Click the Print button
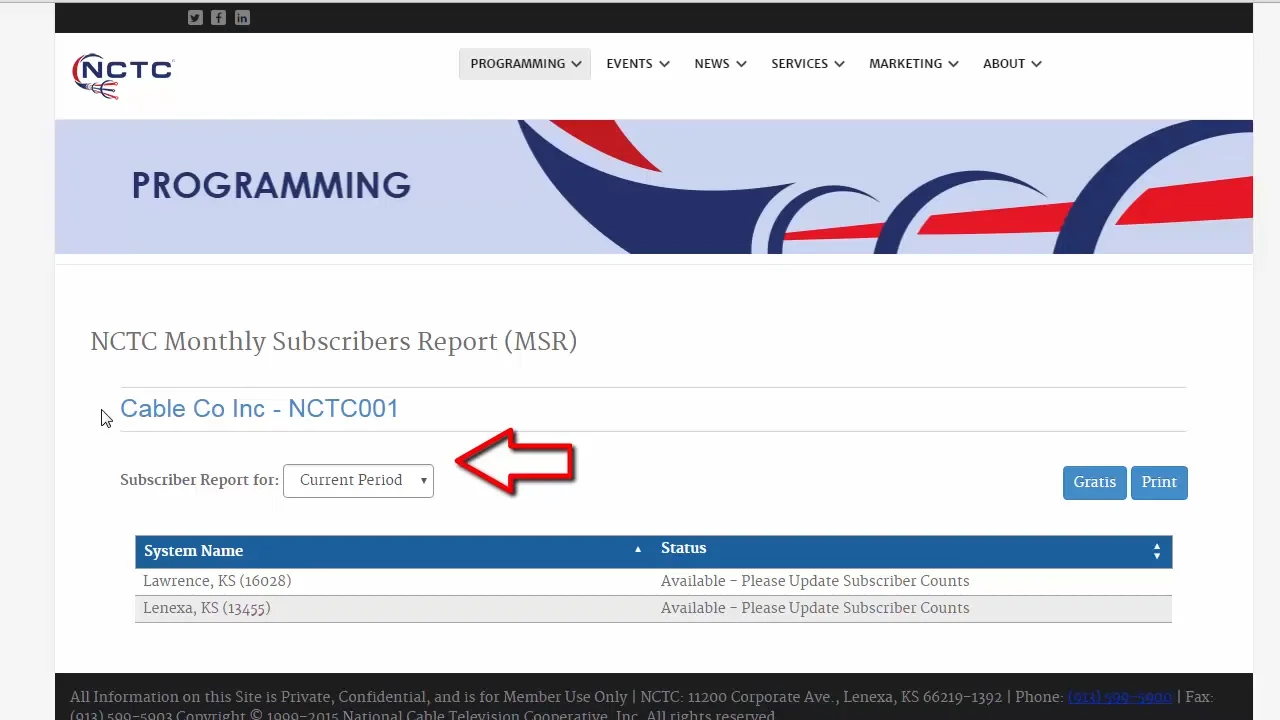 coord(1159,482)
